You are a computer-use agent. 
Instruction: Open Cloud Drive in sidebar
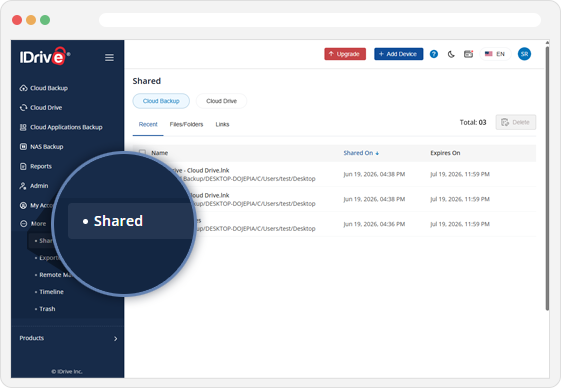coord(46,108)
